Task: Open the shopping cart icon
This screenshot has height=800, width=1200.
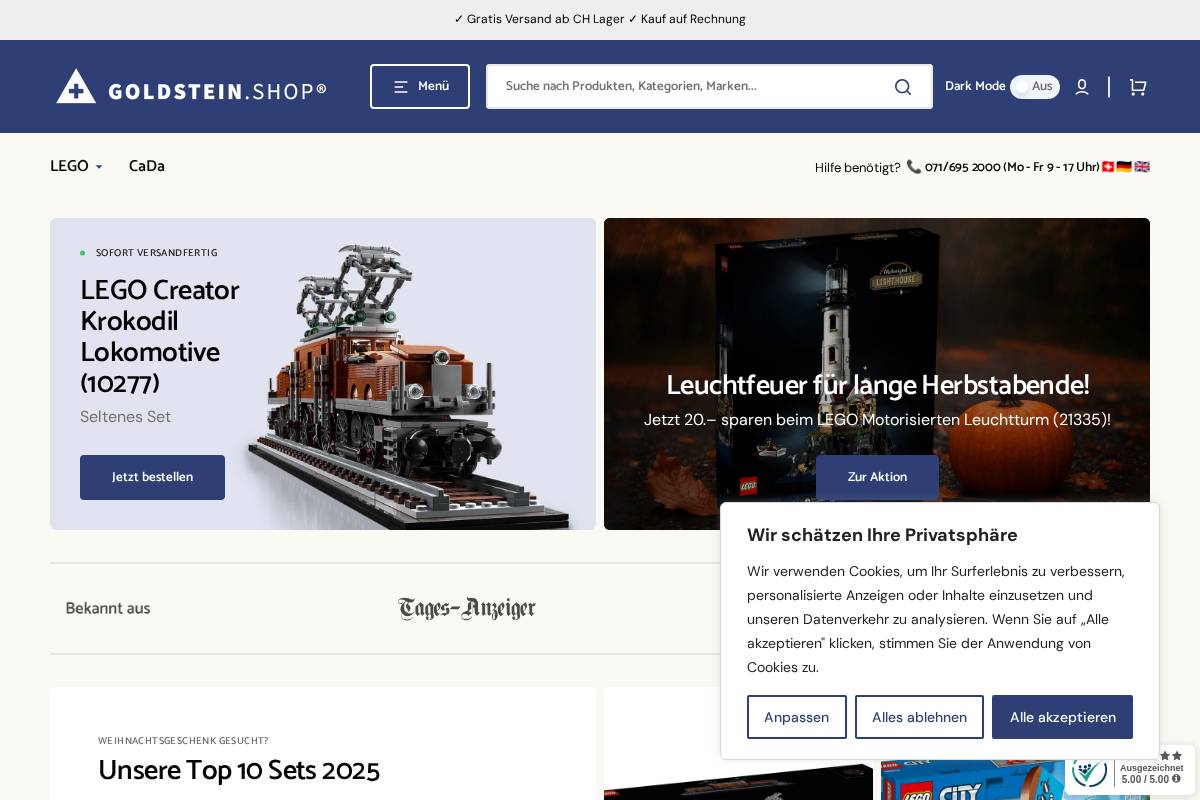Action: 1137,87
